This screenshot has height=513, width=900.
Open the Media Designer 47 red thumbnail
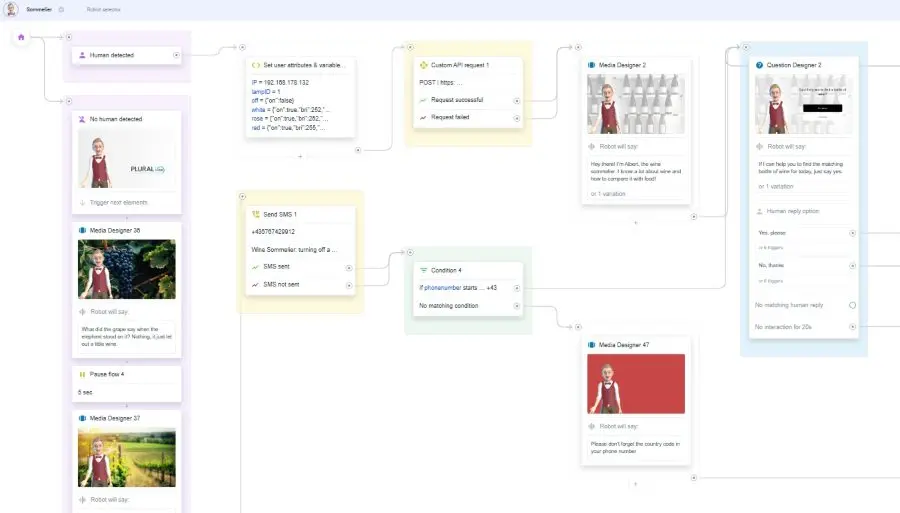coord(636,382)
